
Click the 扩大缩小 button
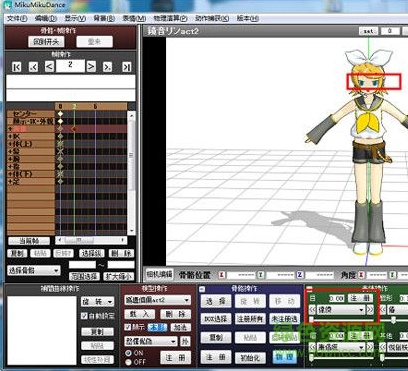(119, 276)
